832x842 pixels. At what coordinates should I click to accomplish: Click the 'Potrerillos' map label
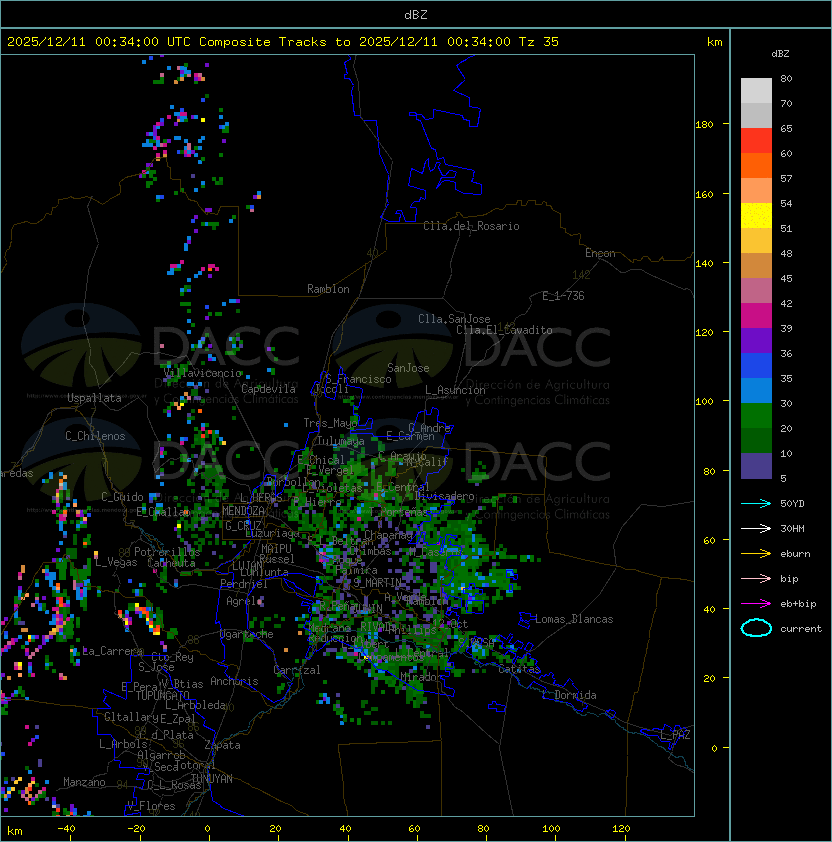coord(167,552)
